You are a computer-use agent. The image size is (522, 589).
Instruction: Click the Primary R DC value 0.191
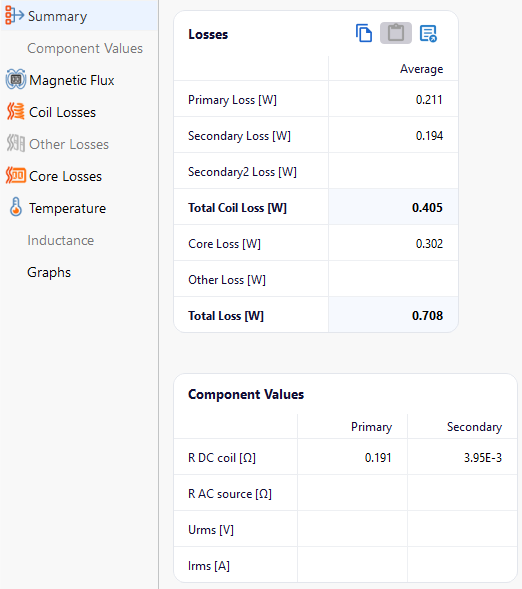pos(378,458)
